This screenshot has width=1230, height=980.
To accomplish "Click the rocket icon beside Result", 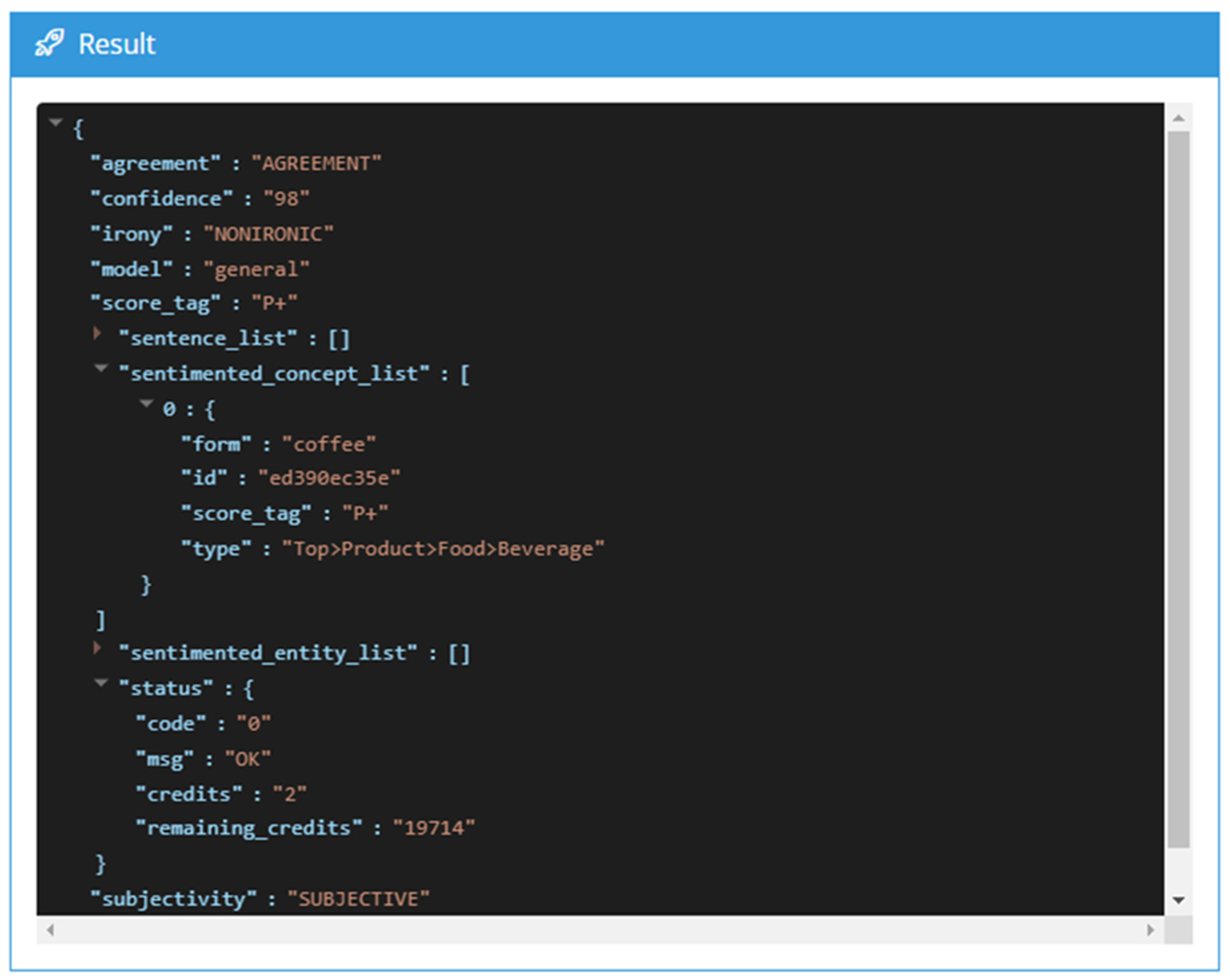I will [x=49, y=43].
